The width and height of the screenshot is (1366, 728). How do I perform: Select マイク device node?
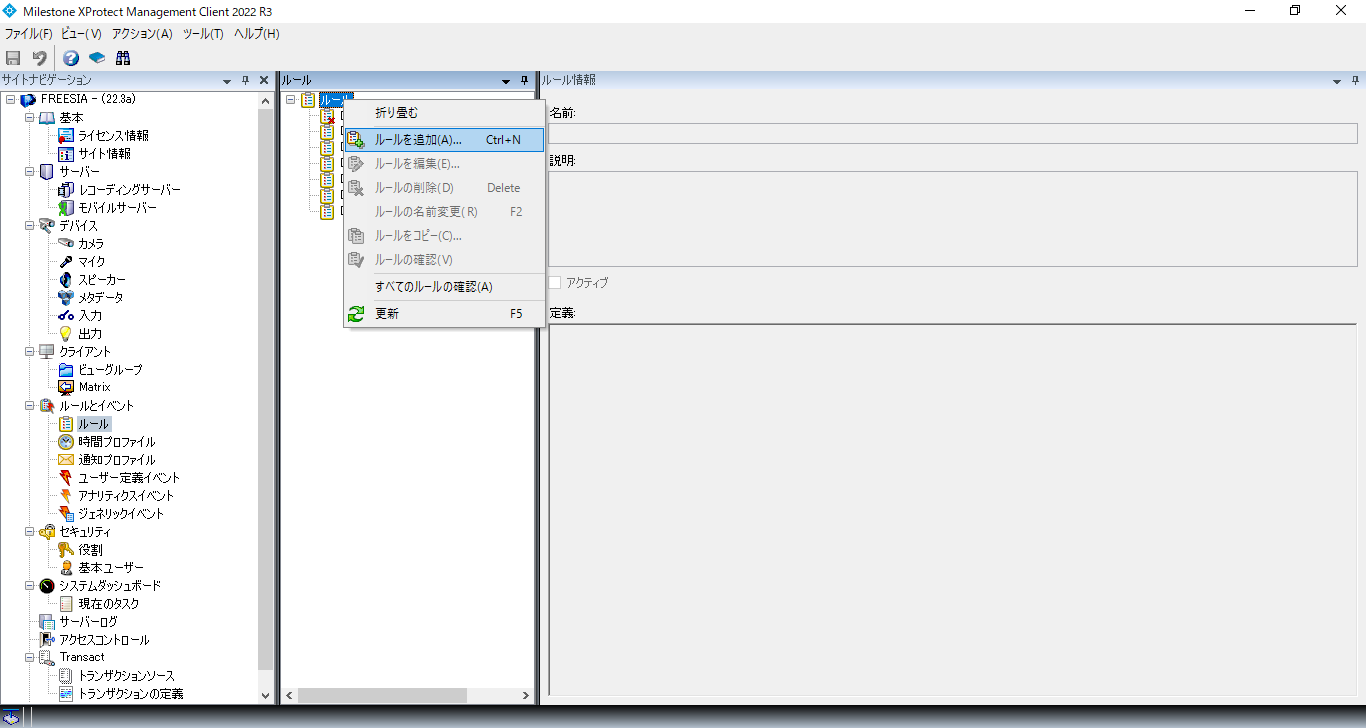[x=91, y=262]
